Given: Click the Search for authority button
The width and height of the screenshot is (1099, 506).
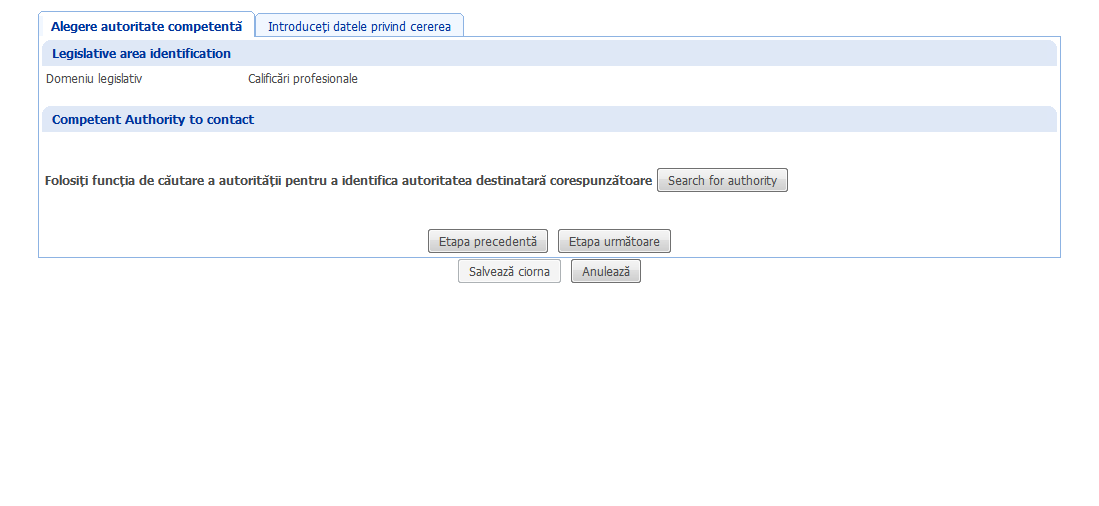Looking at the screenshot, I should point(722,181).
